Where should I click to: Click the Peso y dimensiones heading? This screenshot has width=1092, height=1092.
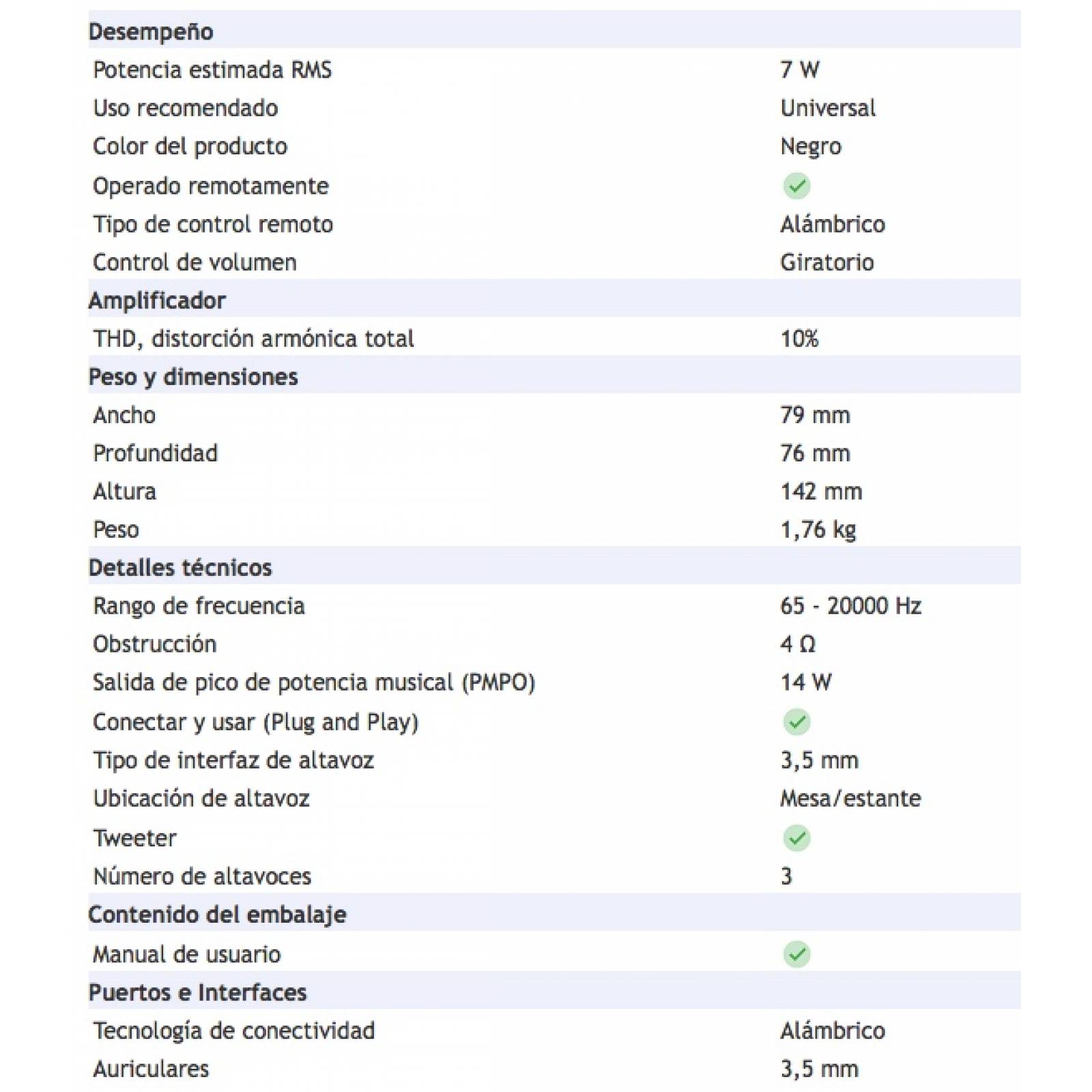[x=193, y=377]
